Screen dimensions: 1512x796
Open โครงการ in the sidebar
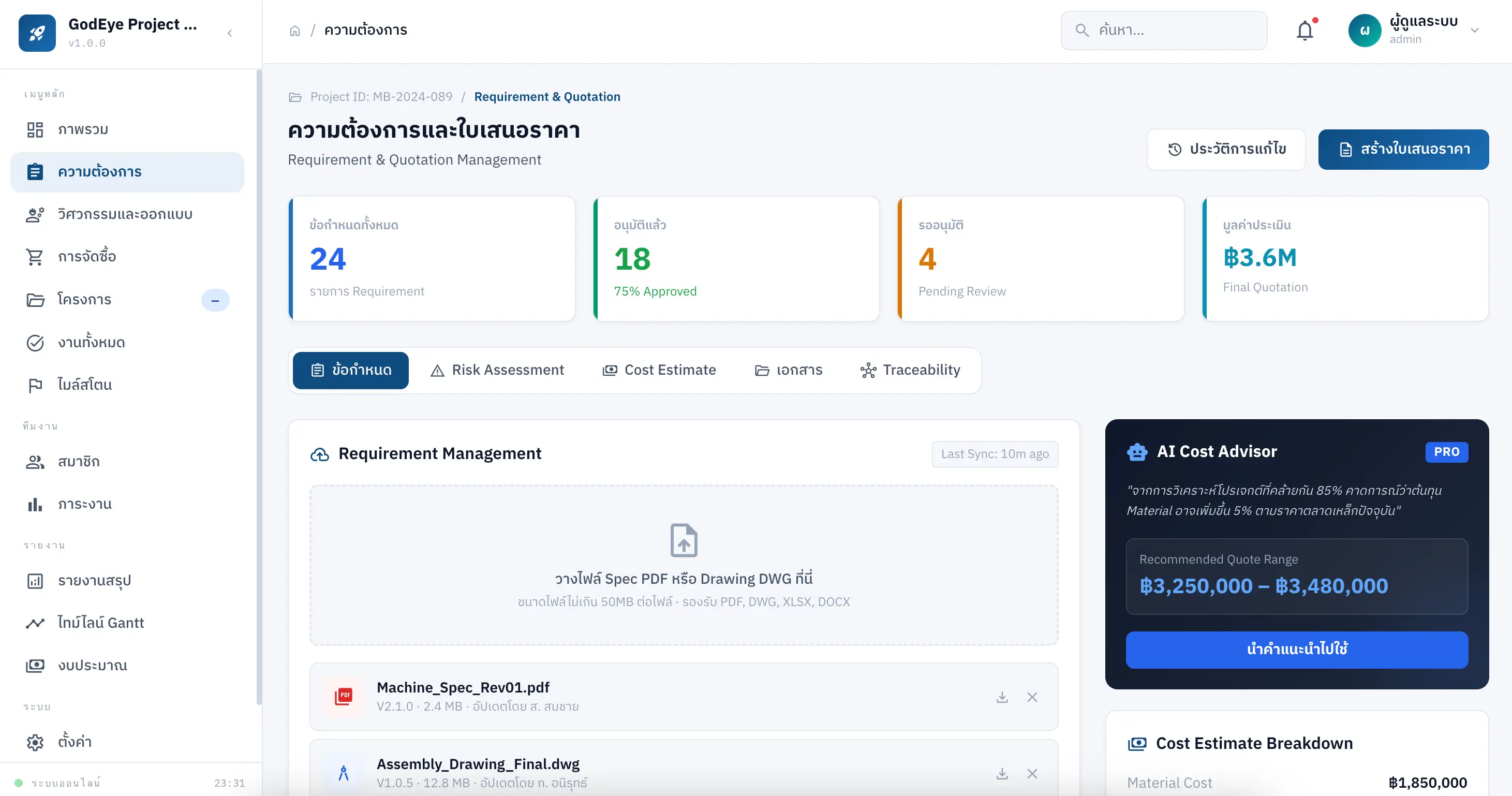point(127,299)
